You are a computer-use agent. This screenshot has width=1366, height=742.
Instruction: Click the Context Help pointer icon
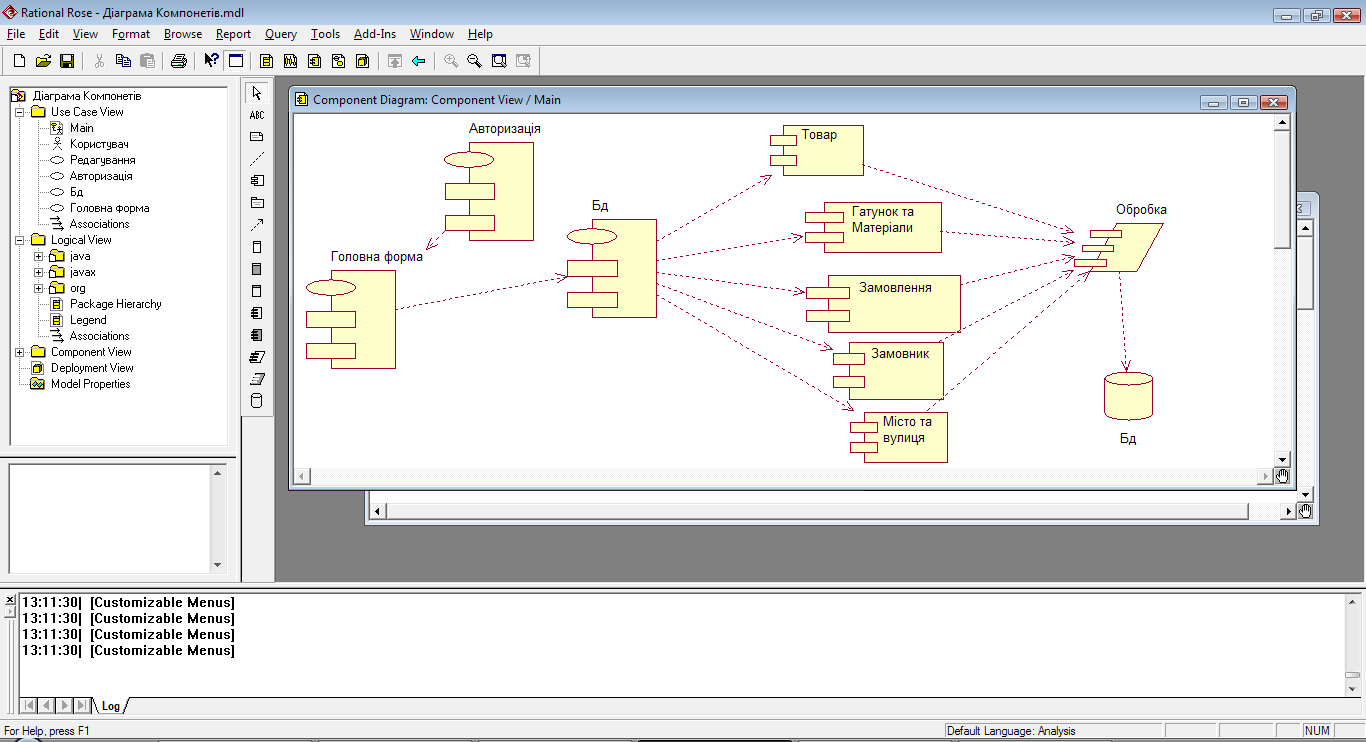pyautogui.click(x=211, y=61)
